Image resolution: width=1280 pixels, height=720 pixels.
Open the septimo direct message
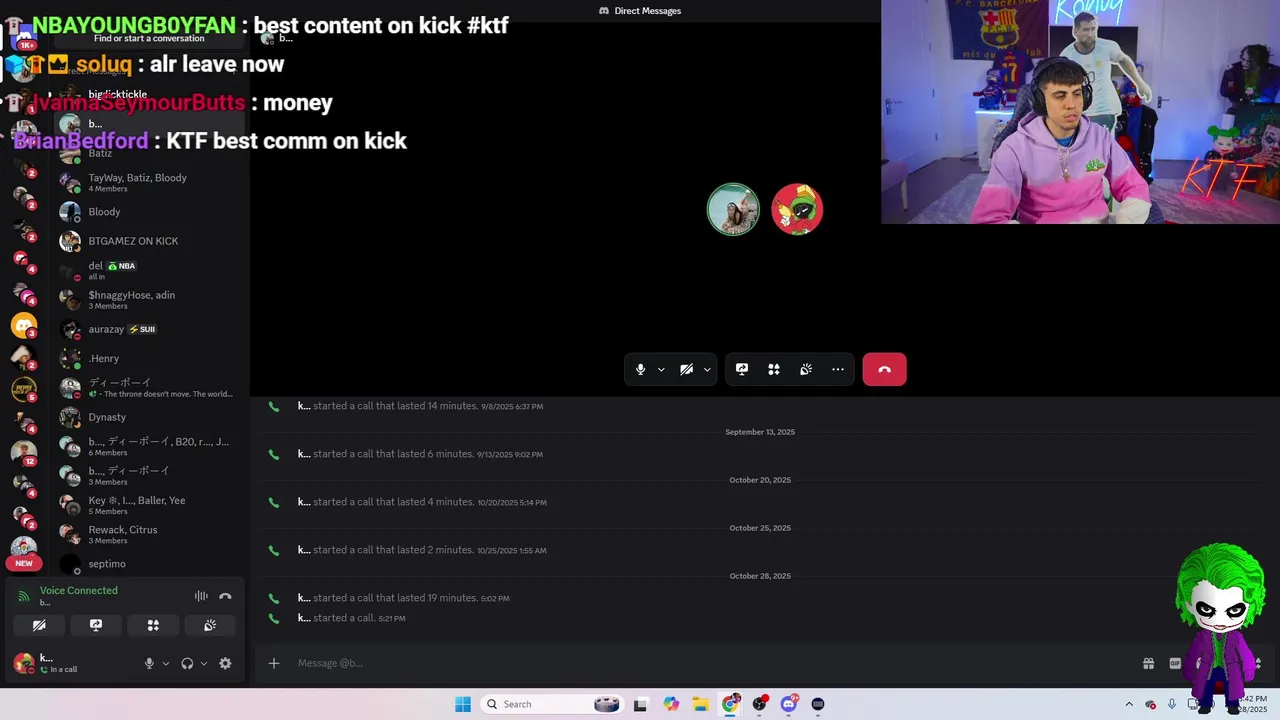[x=150, y=564]
